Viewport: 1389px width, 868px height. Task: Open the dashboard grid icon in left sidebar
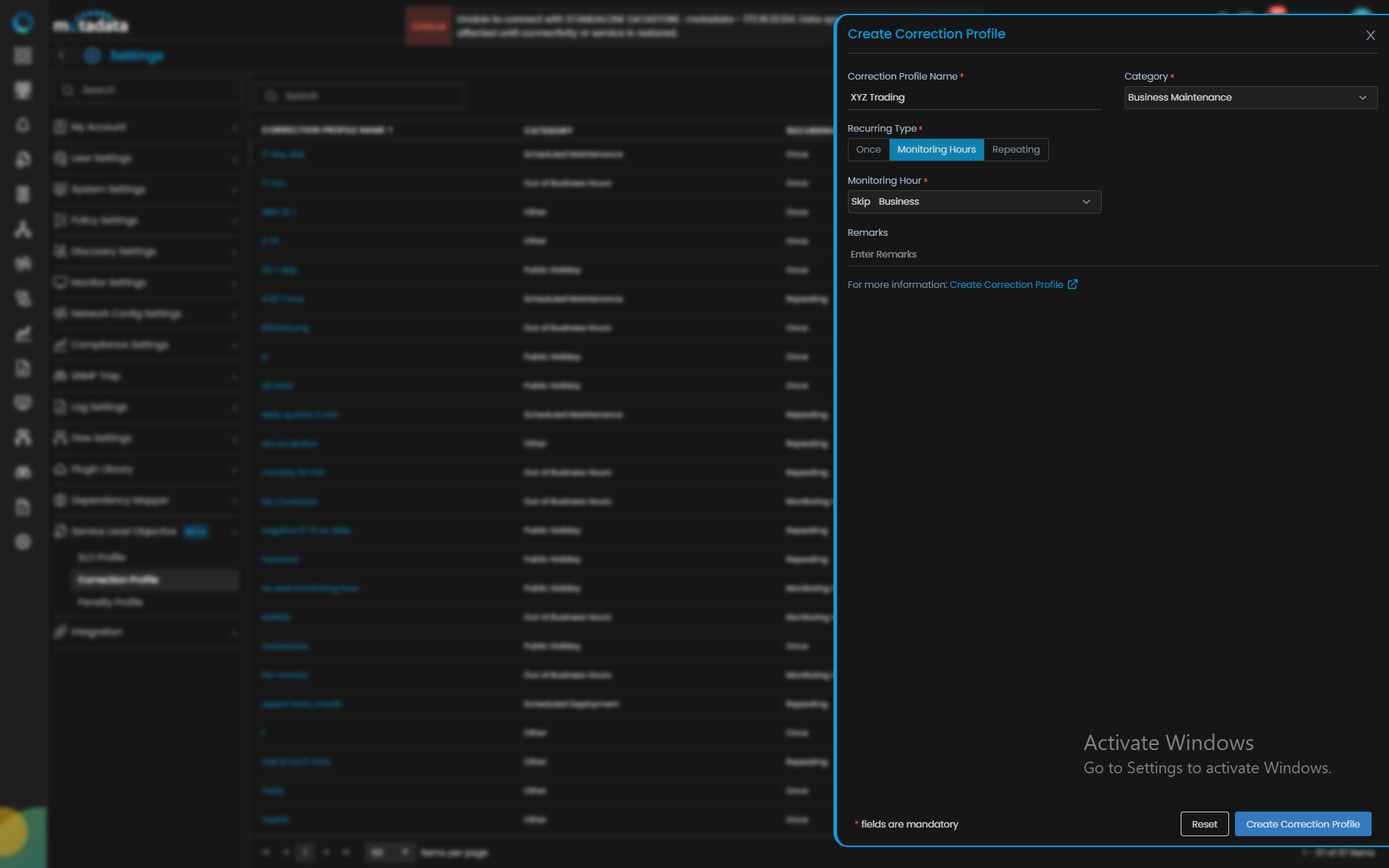[x=23, y=56]
